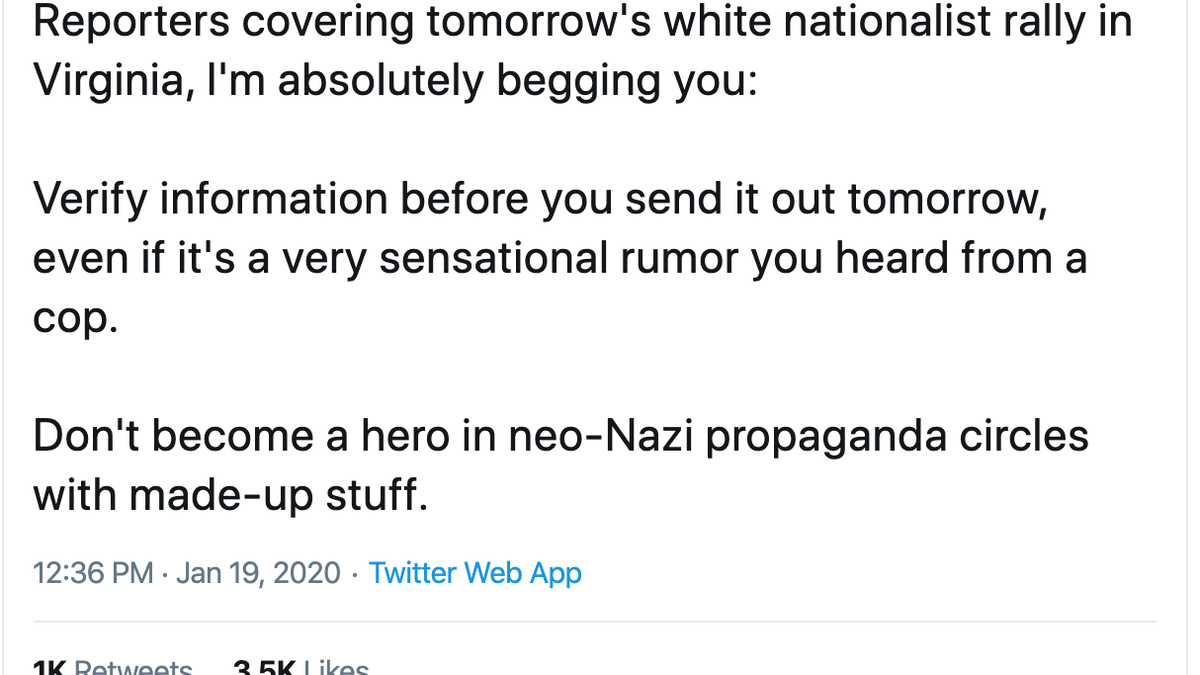The image size is (1200, 675).
Task: Click the divider line below the timestamp
Action: pos(594,622)
